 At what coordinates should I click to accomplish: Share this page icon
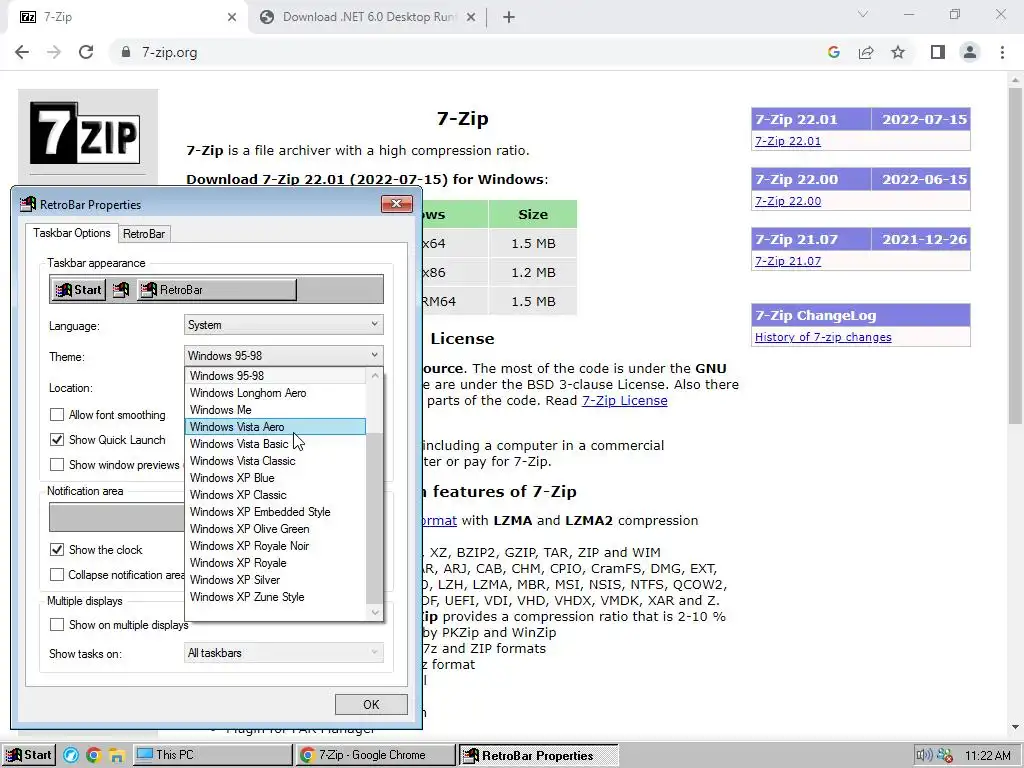(x=866, y=52)
